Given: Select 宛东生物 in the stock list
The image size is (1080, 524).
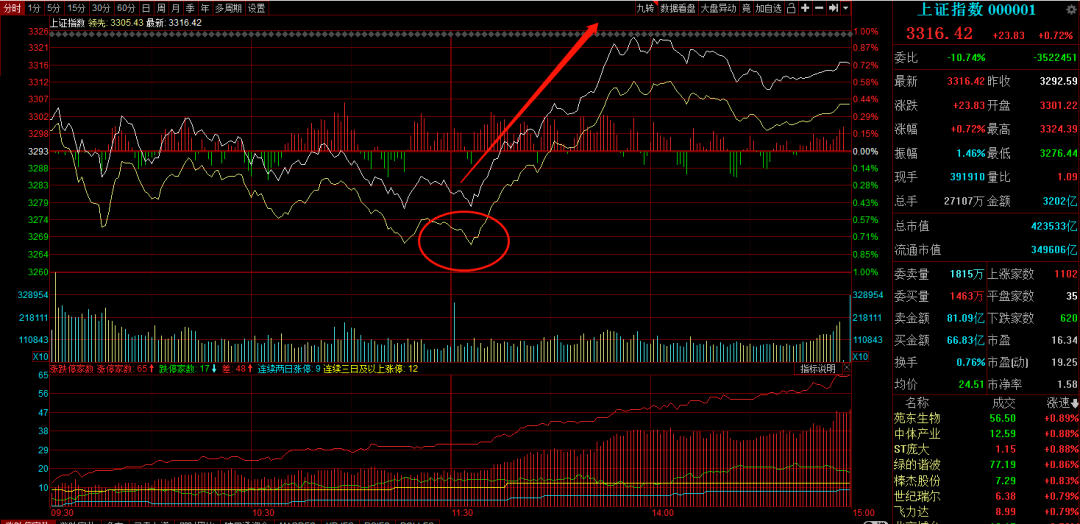Looking at the screenshot, I should pyautogui.click(x=916, y=417).
